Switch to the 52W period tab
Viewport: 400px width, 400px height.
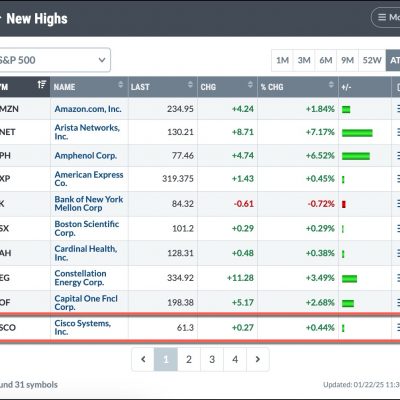372,60
